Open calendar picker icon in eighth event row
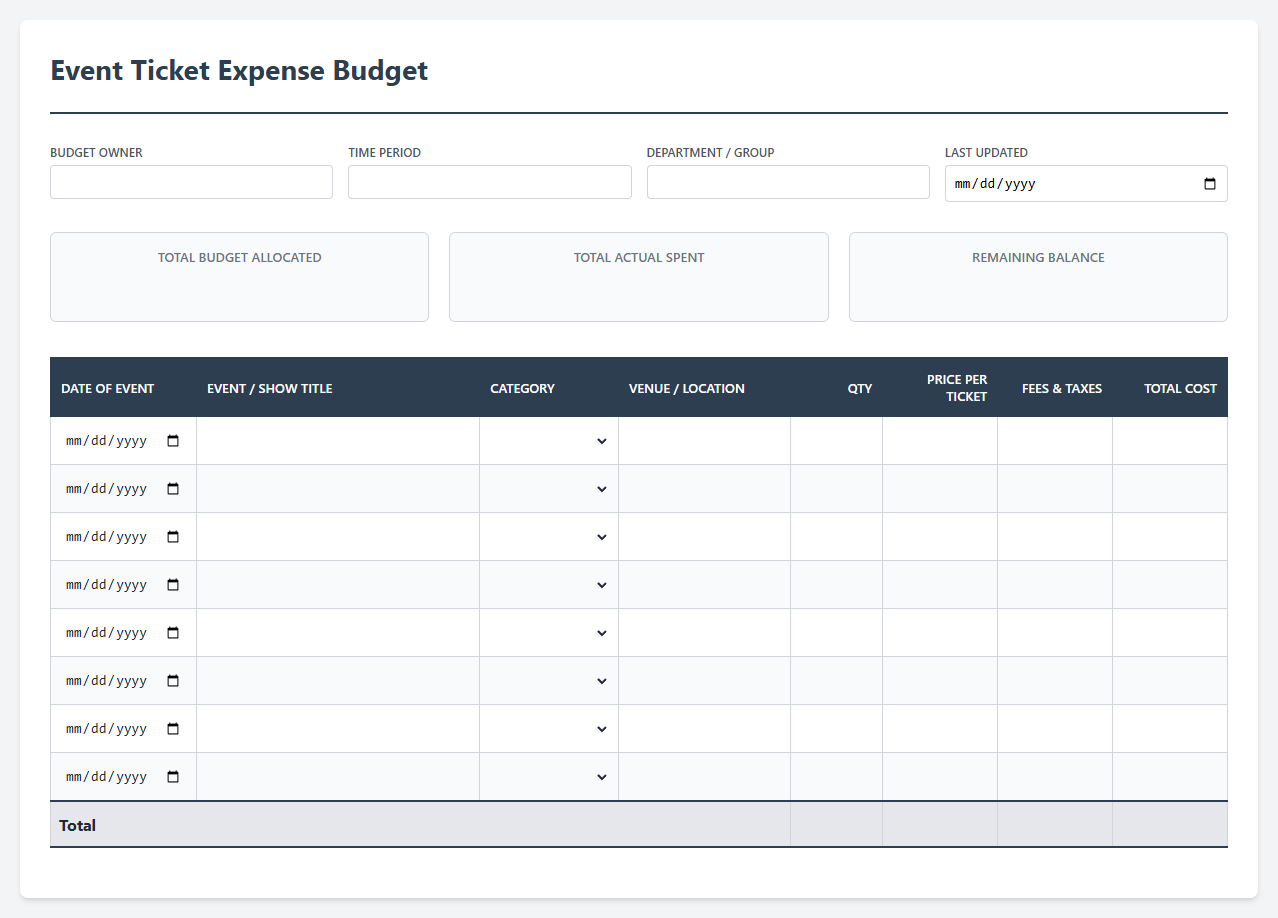This screenshot has height=918, width=1278. [x=173, y=777]
